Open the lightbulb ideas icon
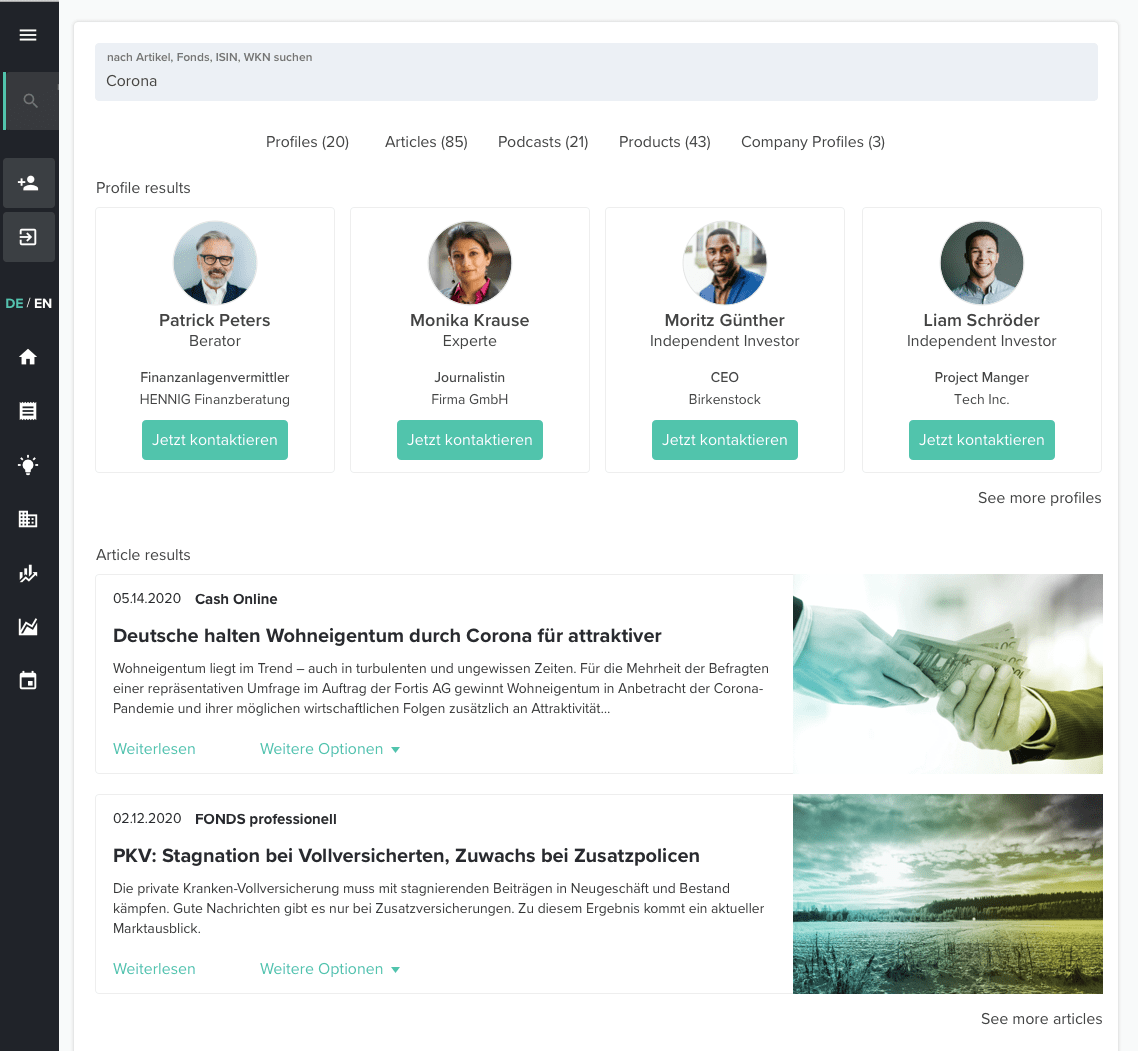 tap(28, 465)
